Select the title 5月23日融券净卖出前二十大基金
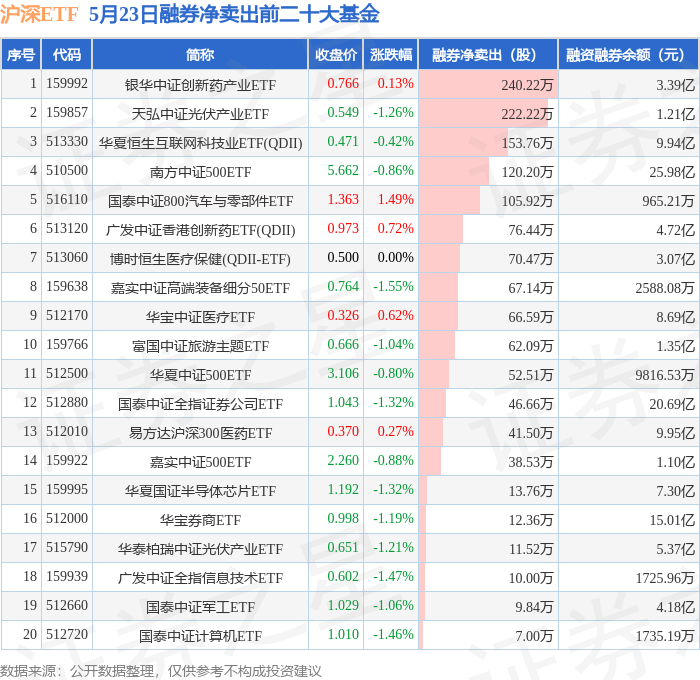 pyautogui.click(x=234, y=15)
